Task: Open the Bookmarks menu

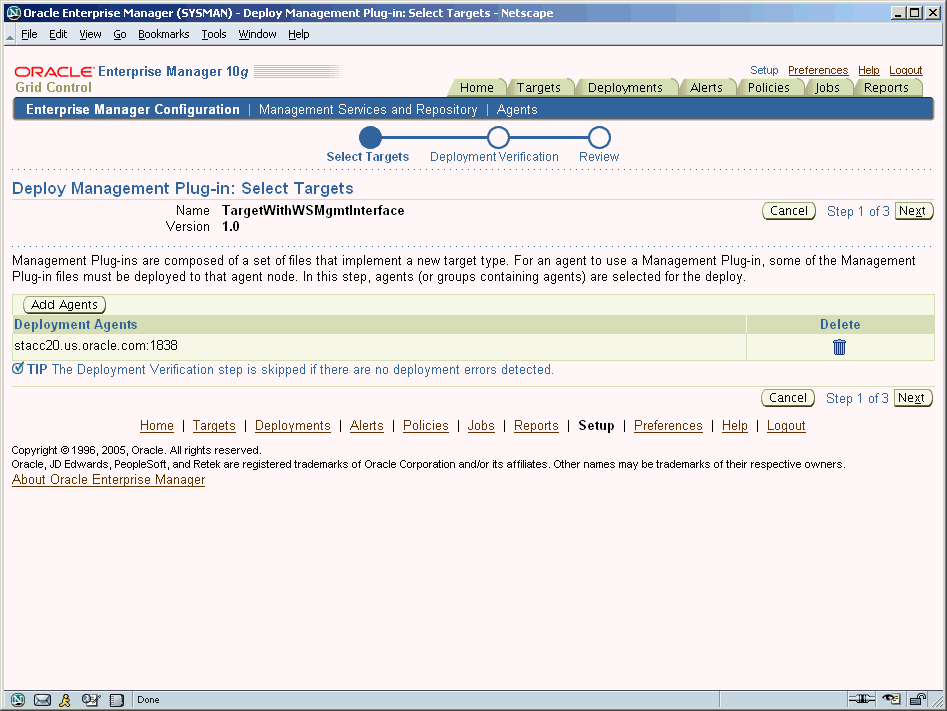Action: 163,34
